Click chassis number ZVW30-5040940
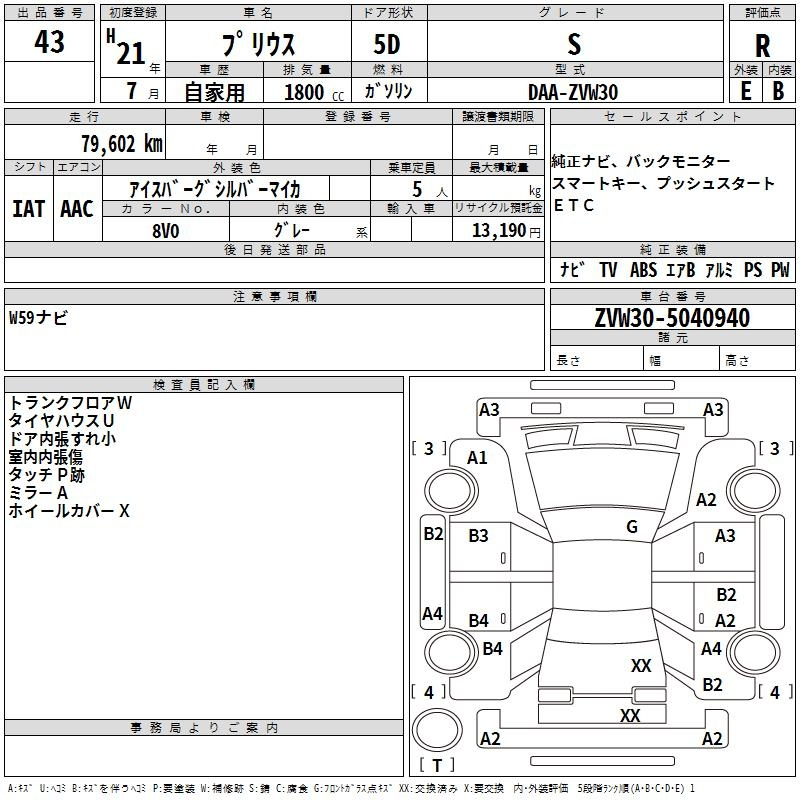Viewport: 800px width, 800px height. 672,319
